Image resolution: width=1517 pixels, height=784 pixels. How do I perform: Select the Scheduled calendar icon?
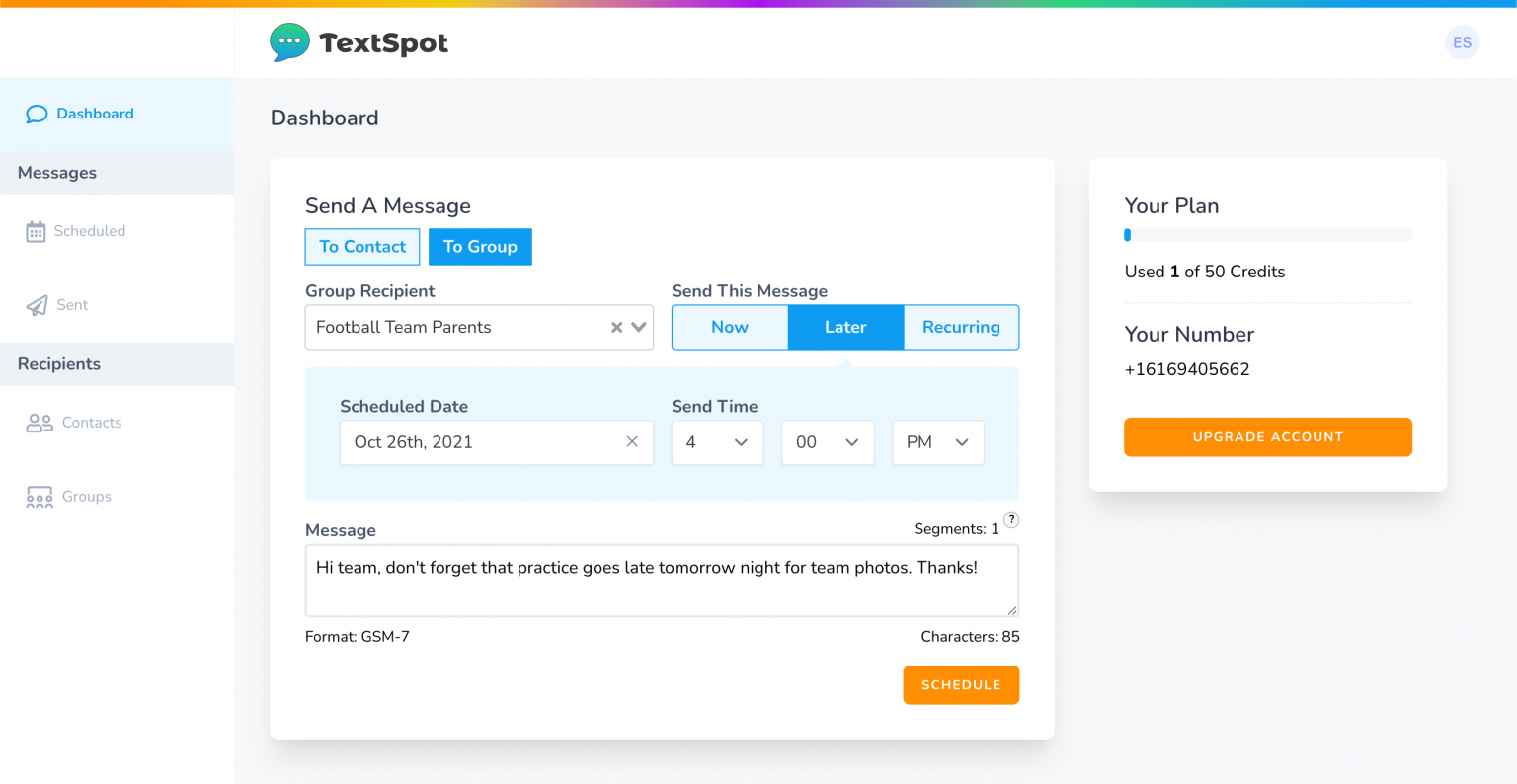[36, 230]
